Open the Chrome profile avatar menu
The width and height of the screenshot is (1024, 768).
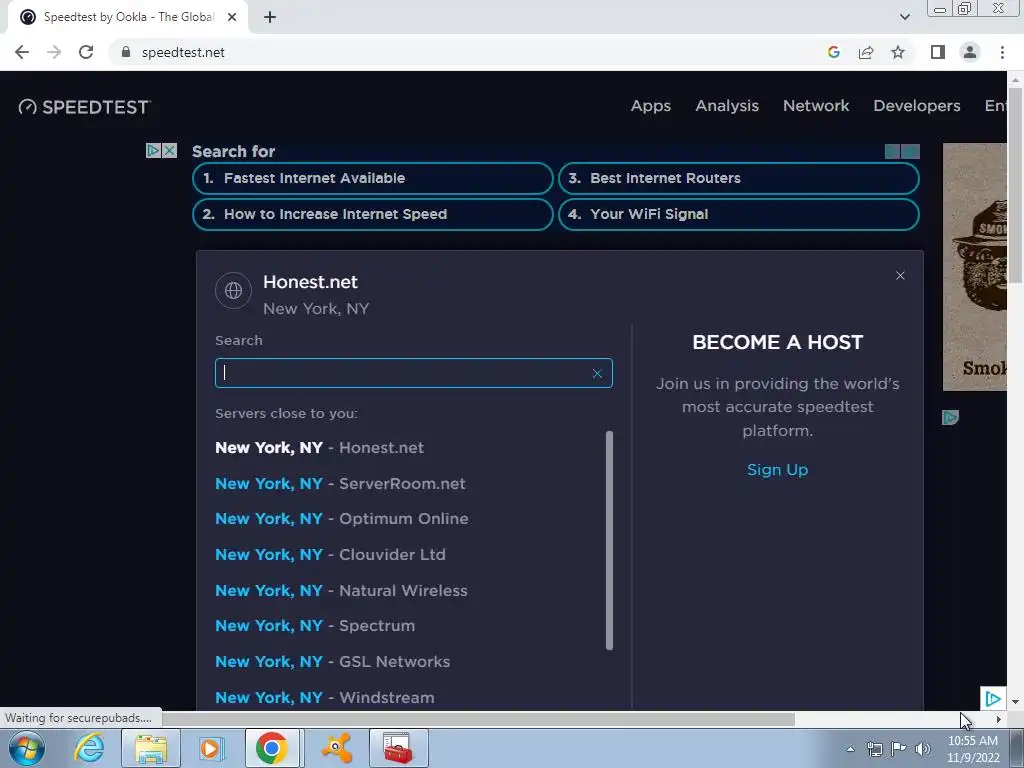click(970, 52)
